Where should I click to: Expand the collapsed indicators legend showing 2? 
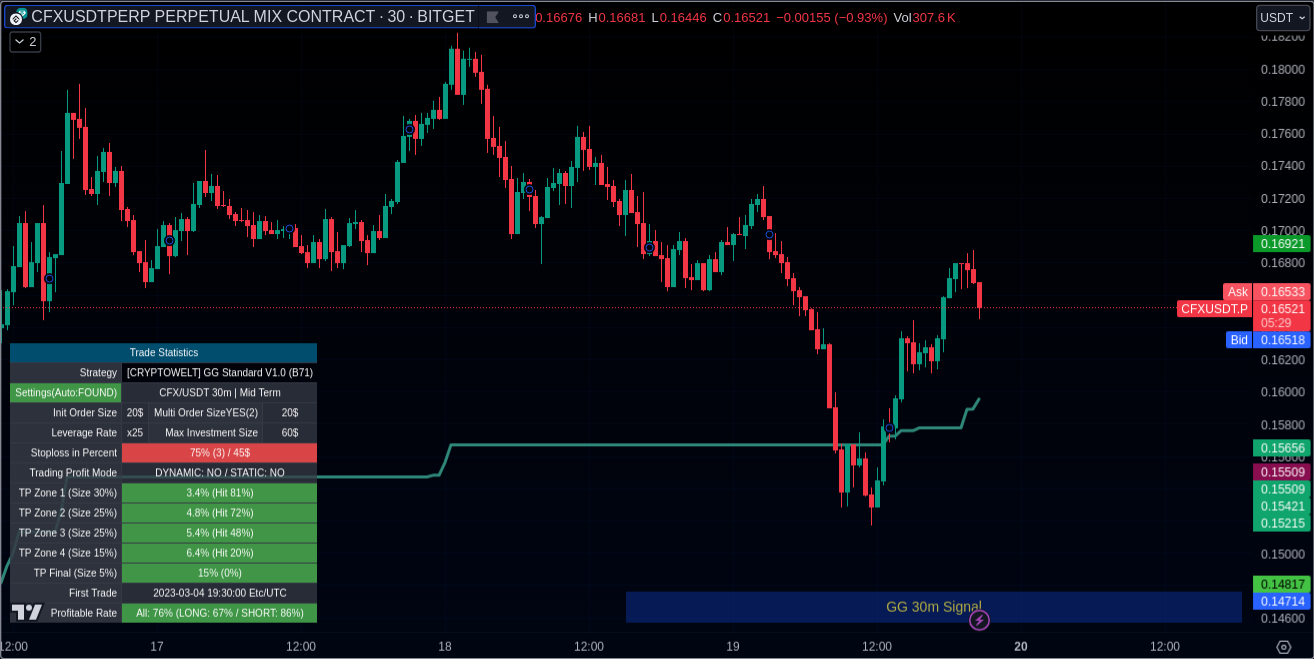[25, 42]
